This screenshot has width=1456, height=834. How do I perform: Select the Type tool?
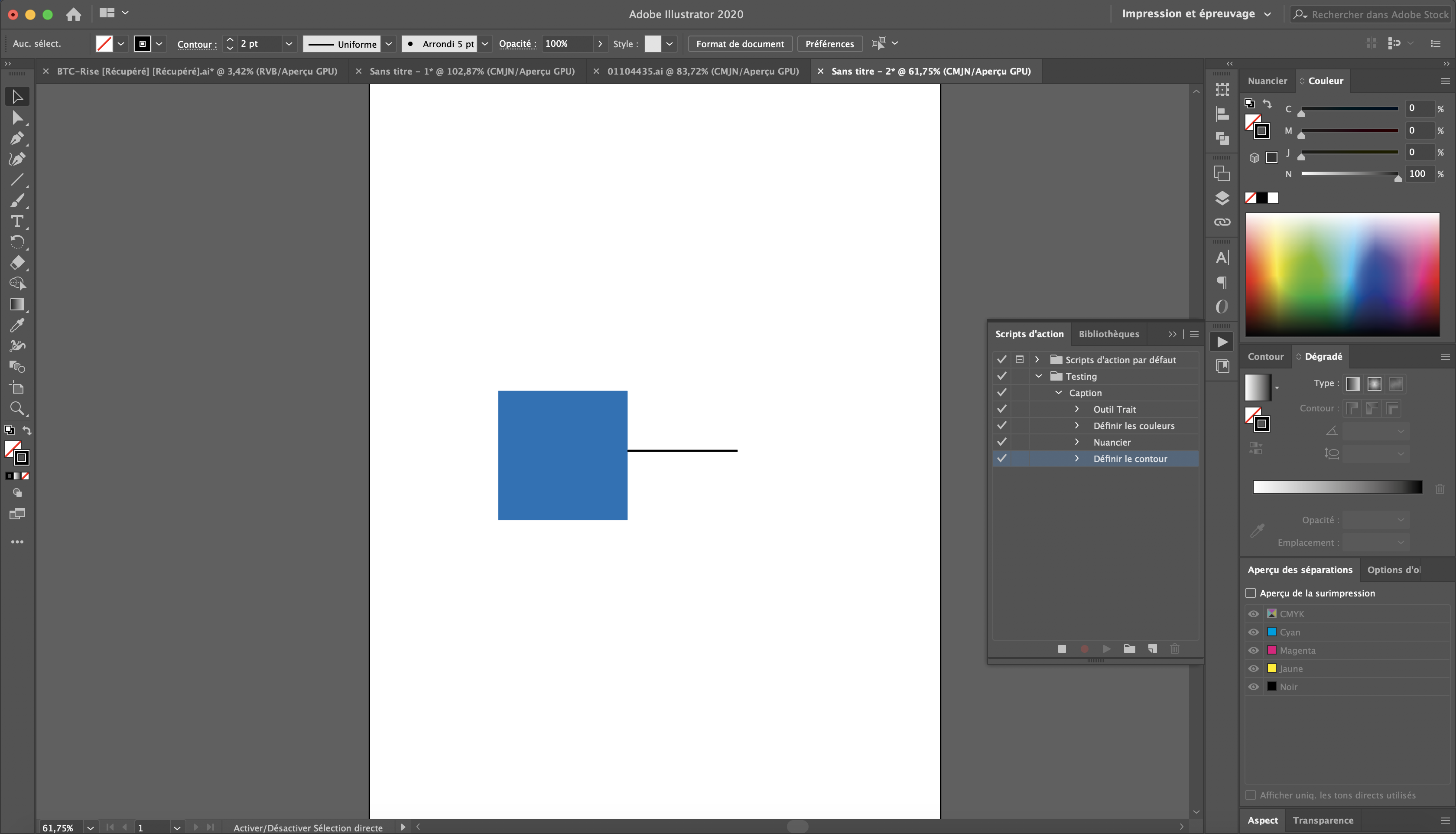[17, 222]
